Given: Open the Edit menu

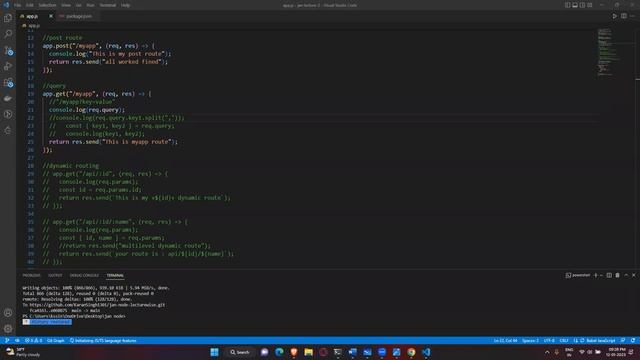Looking at the screenshot, I should click(30, 5).
